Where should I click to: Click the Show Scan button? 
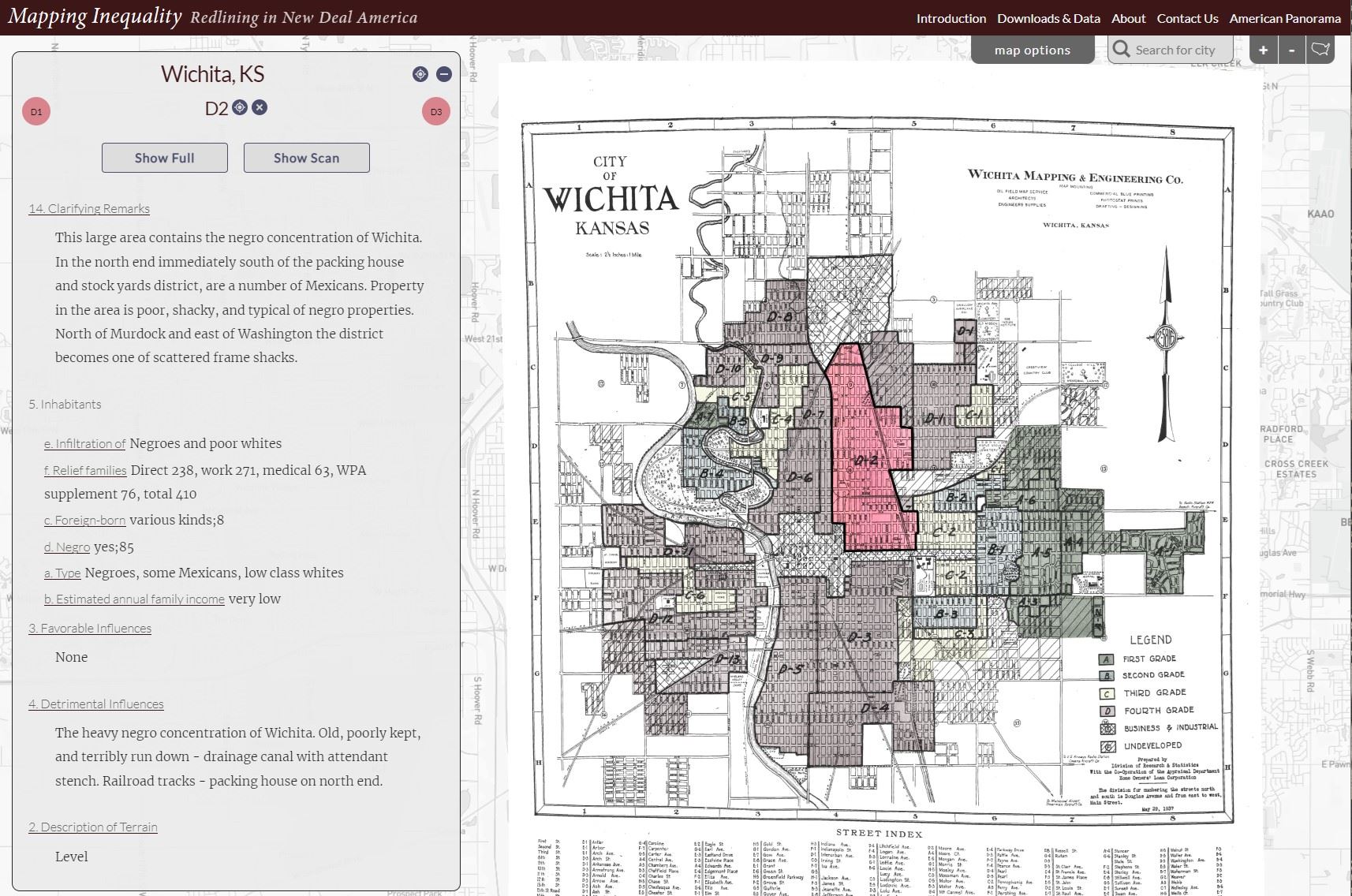[x=307, y=158]
